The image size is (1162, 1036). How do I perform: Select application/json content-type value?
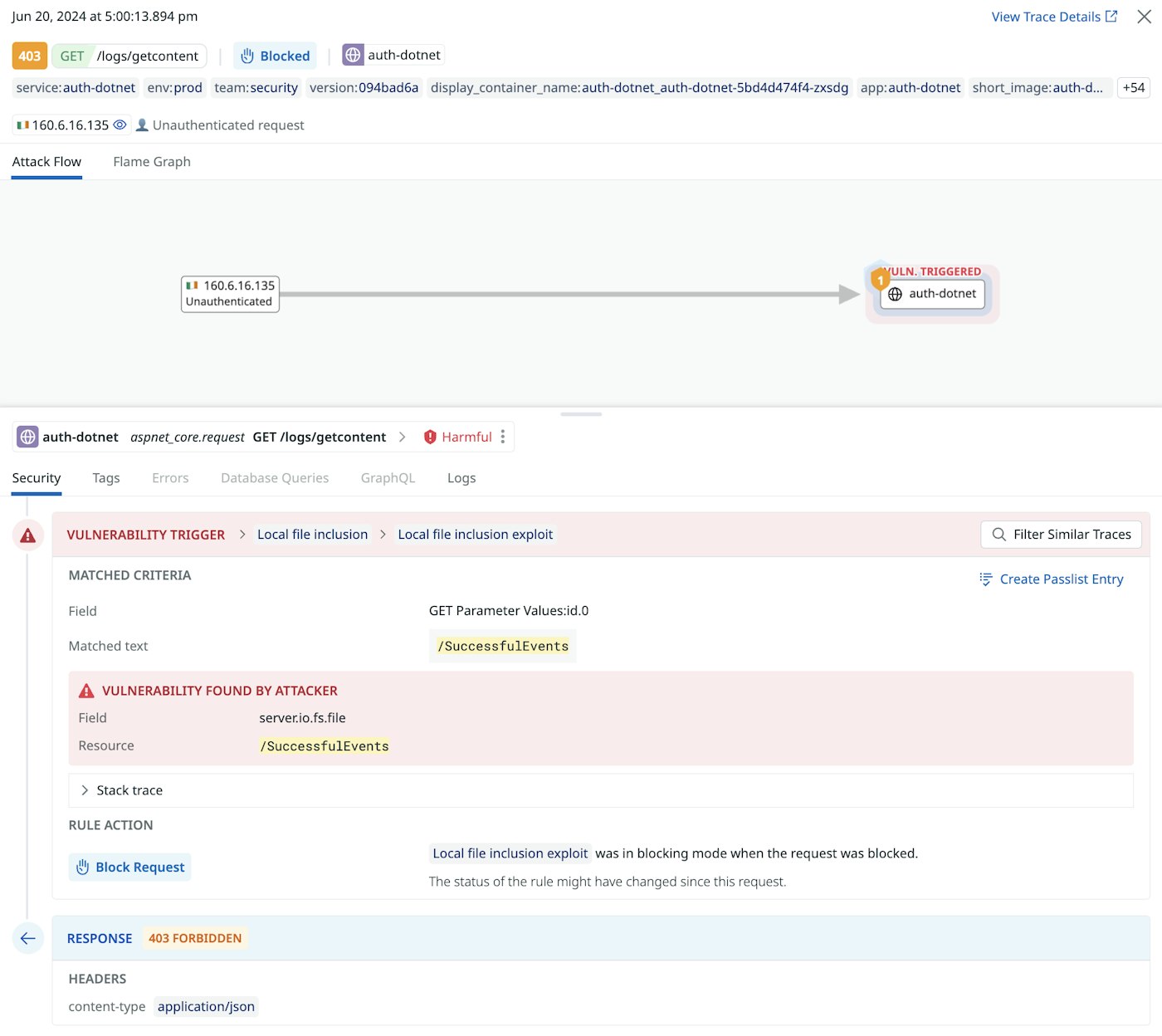(x=206, y=1007)
